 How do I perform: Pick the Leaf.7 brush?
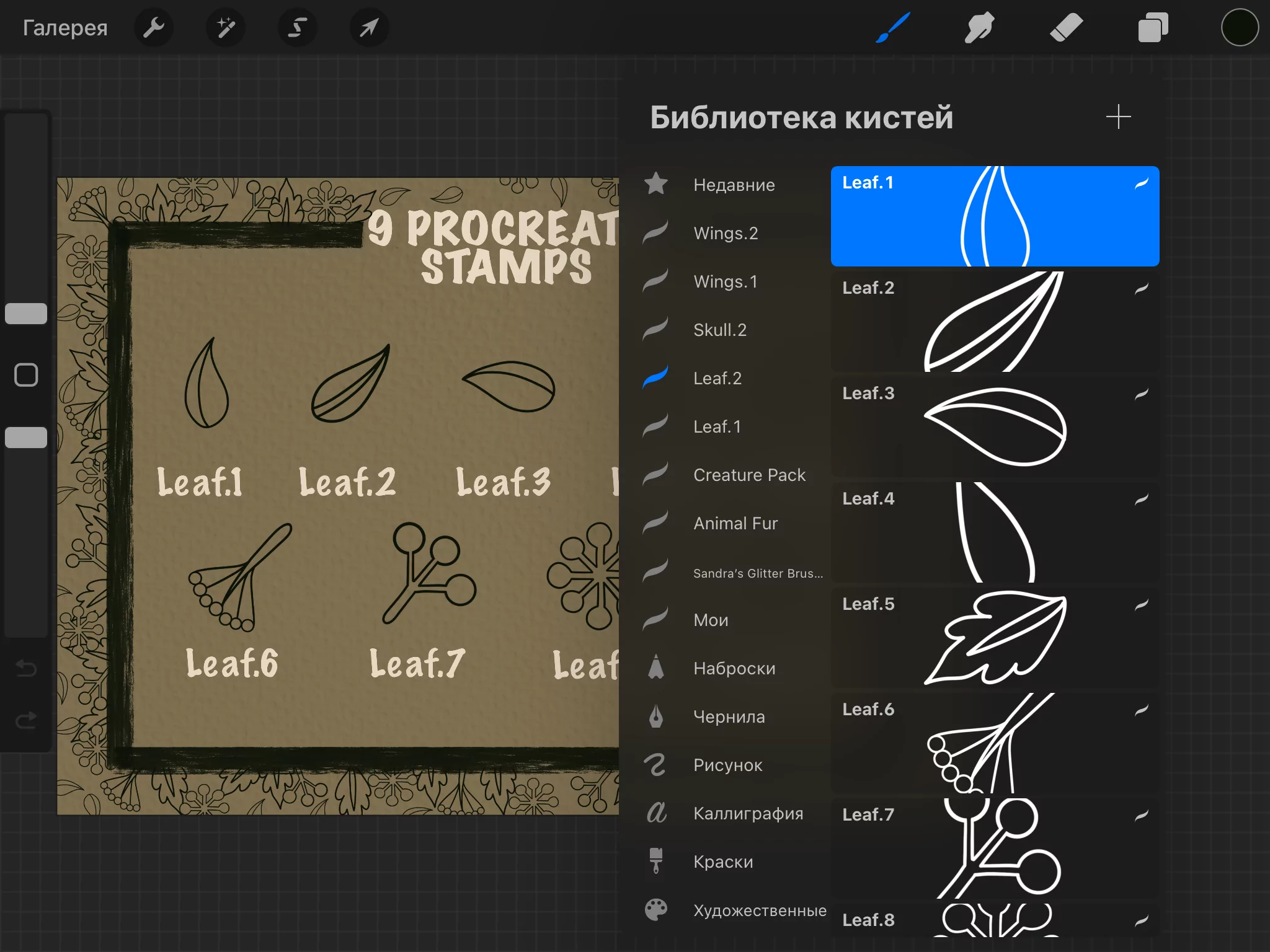(x=995, y=848)
